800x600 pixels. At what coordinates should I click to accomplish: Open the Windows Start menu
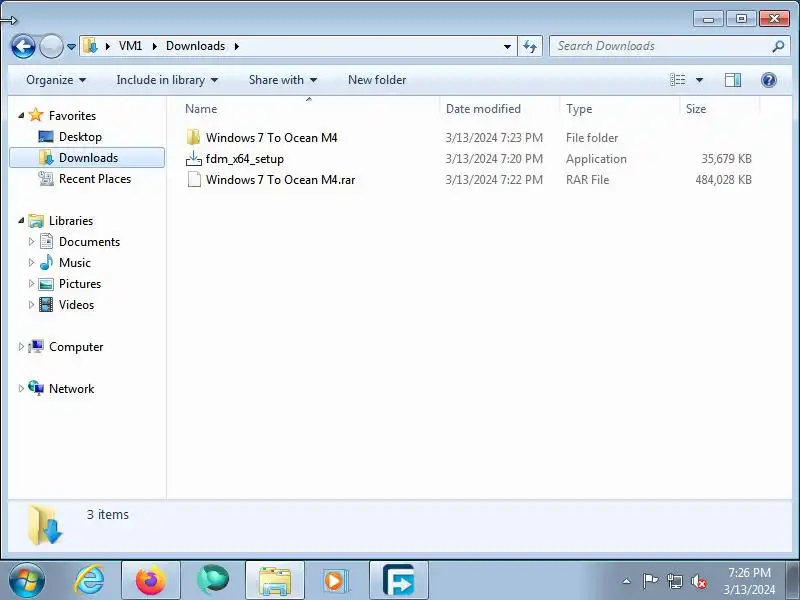27,580
